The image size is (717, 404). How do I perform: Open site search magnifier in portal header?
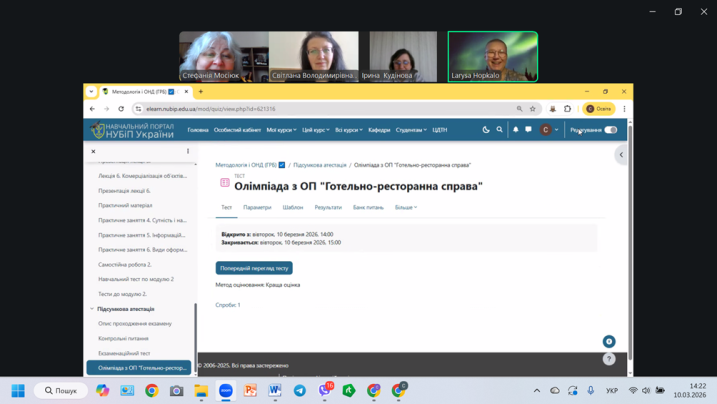tap(499, 130)
